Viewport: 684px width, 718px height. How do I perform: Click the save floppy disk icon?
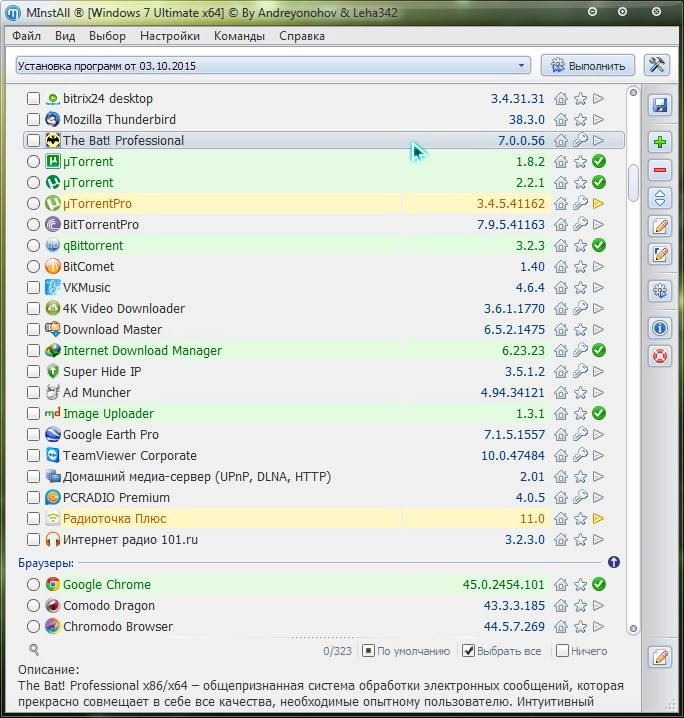point(660,105)
